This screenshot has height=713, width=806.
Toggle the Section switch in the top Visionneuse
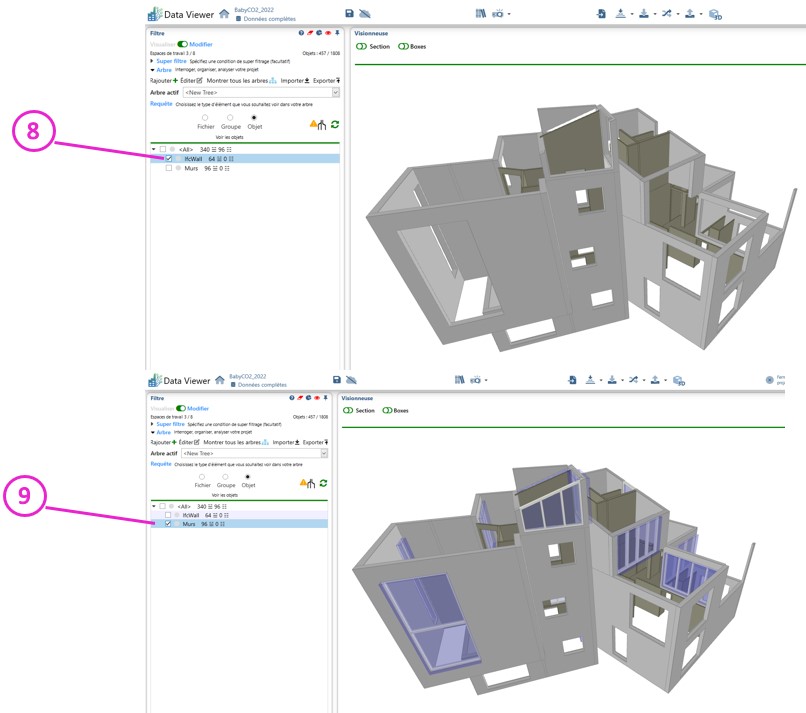point(363,46)
